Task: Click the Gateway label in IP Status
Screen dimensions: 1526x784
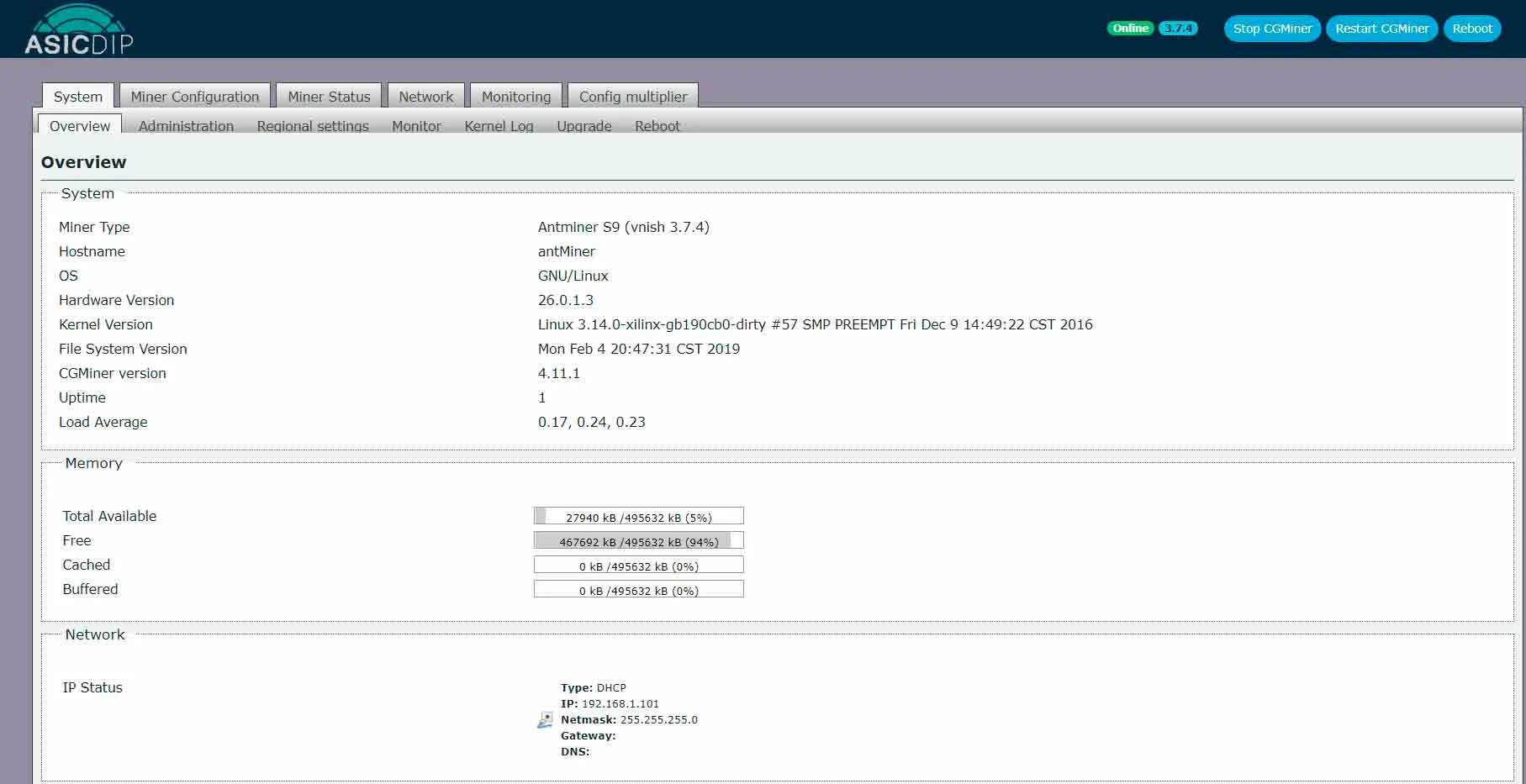Action: 588,736
